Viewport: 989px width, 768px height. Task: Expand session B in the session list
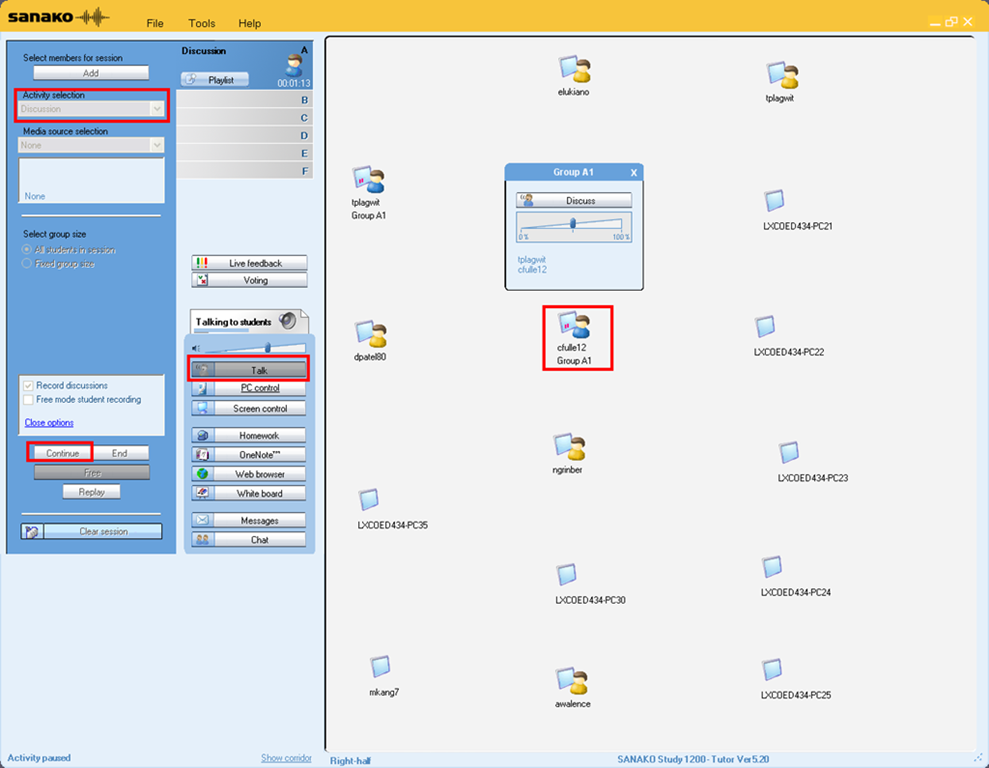click(245, 100)
